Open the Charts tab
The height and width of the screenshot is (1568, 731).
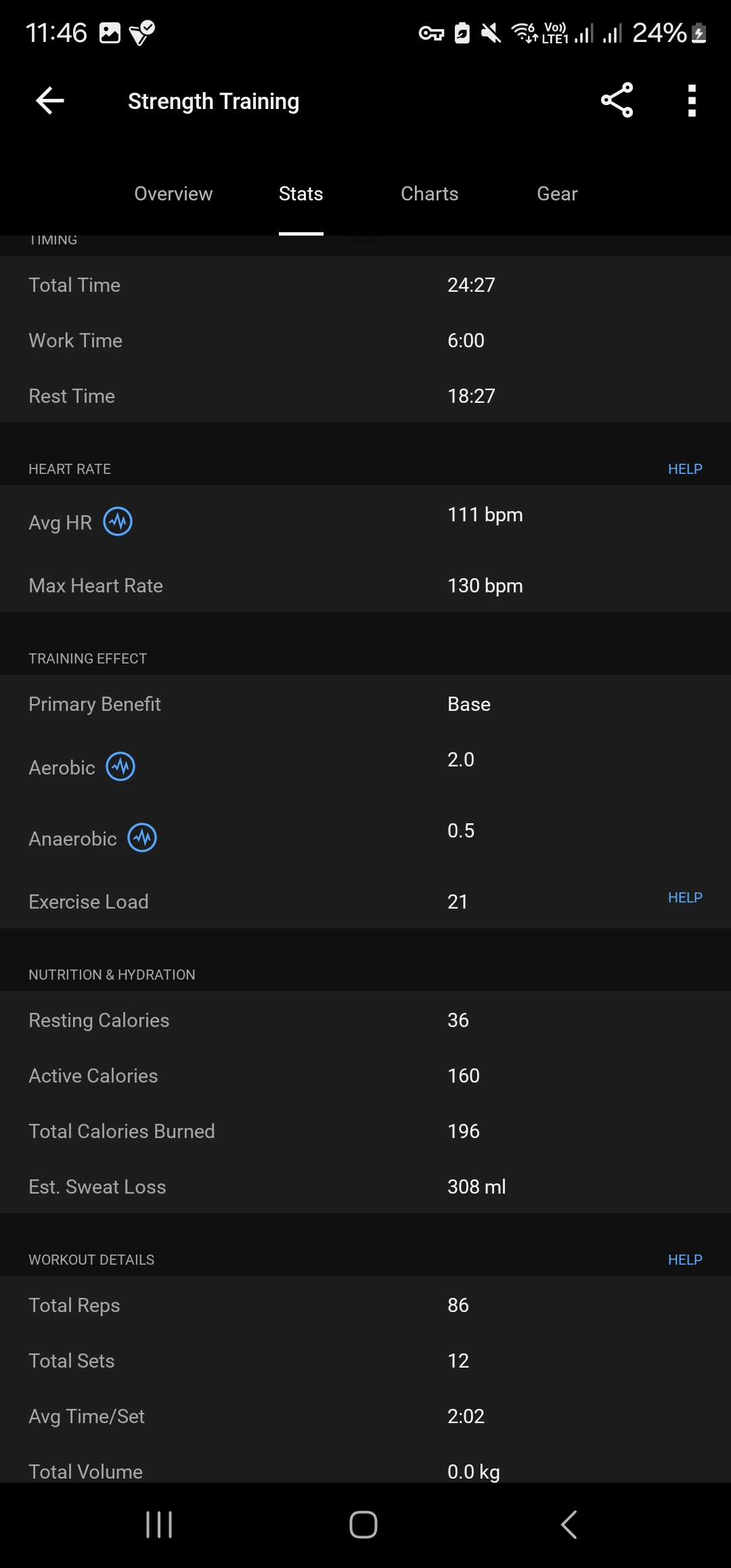tap(429, 194)
